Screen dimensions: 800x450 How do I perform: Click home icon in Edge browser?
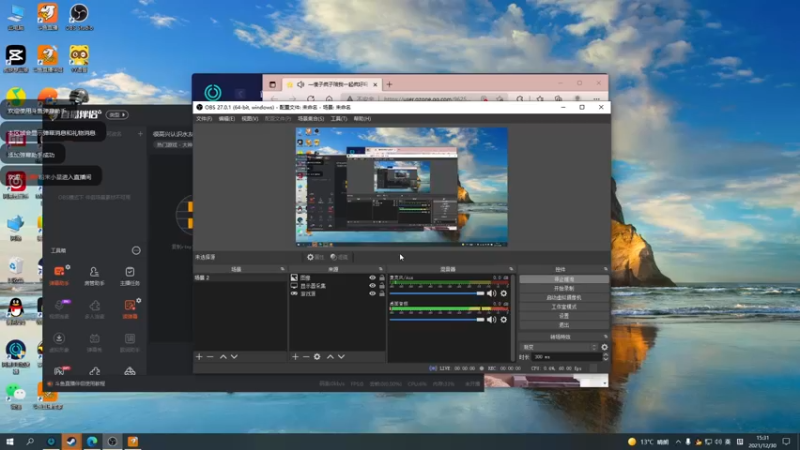(329, 98)
